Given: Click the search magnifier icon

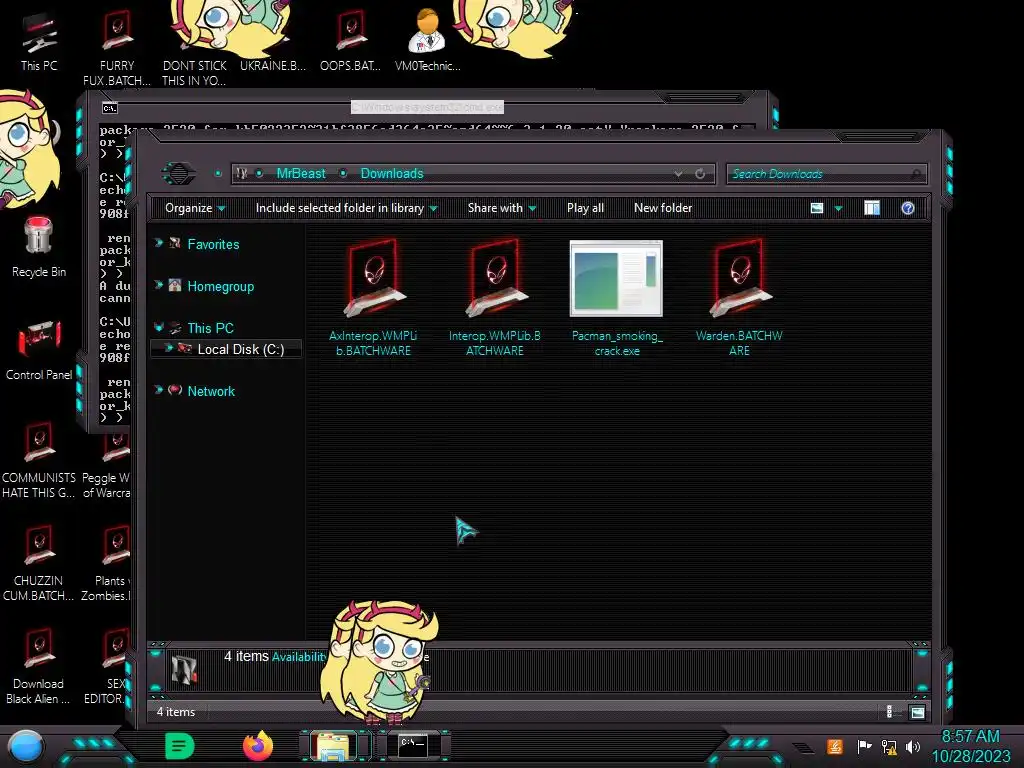Looking at the screenshot, I should (916, 174).
